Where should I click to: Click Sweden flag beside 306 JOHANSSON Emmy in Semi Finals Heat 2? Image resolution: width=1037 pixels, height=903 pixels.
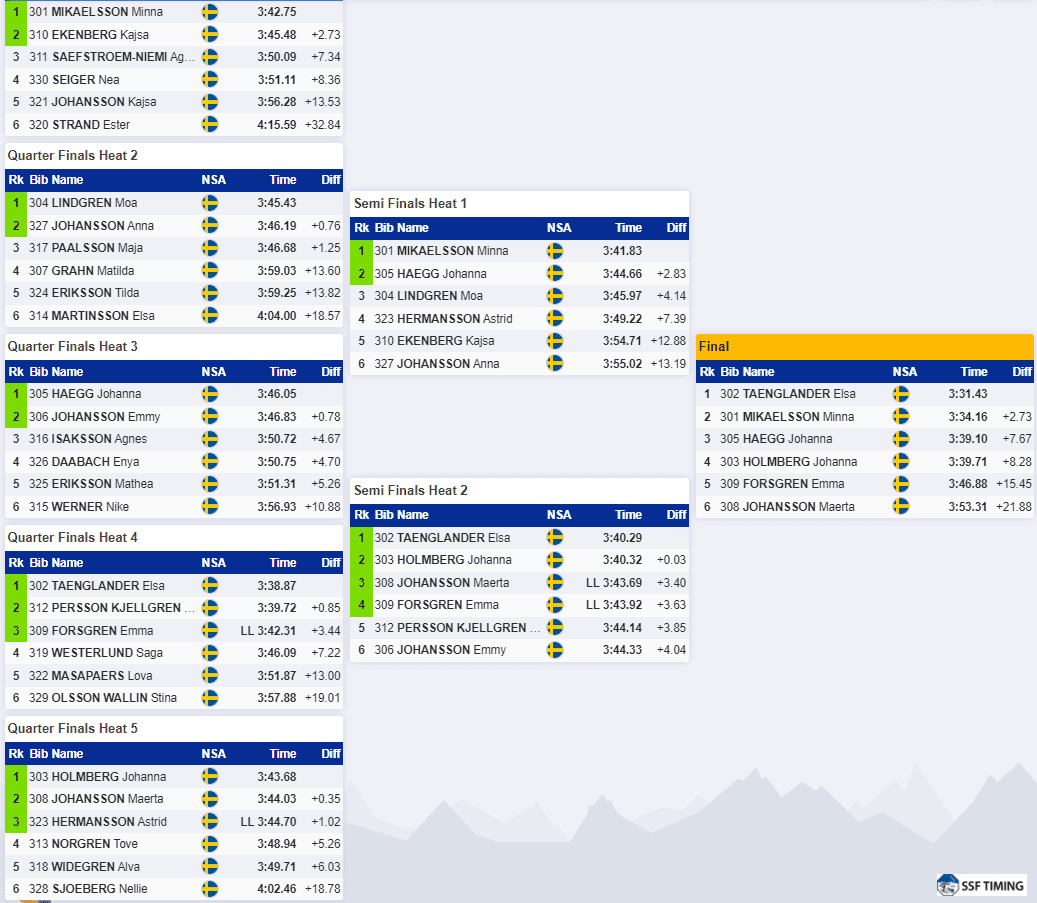[x=555, y=650]
